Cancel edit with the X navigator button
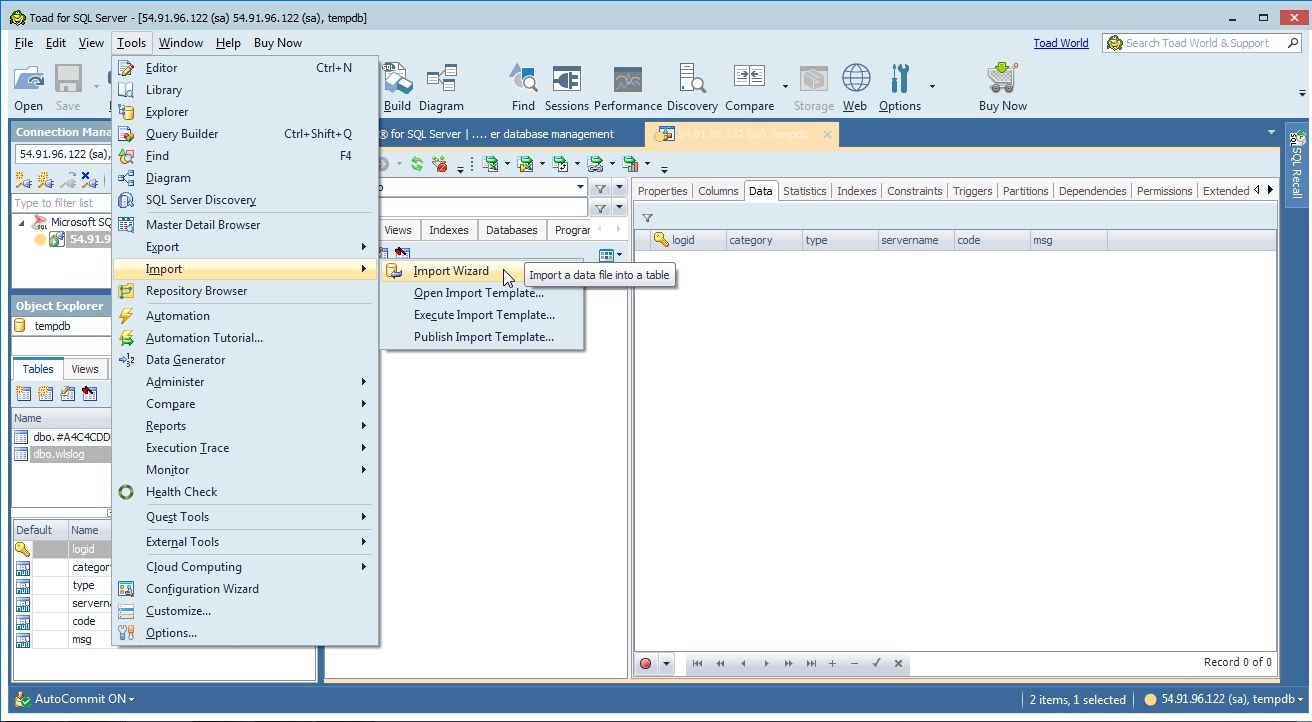 (898, 663)
